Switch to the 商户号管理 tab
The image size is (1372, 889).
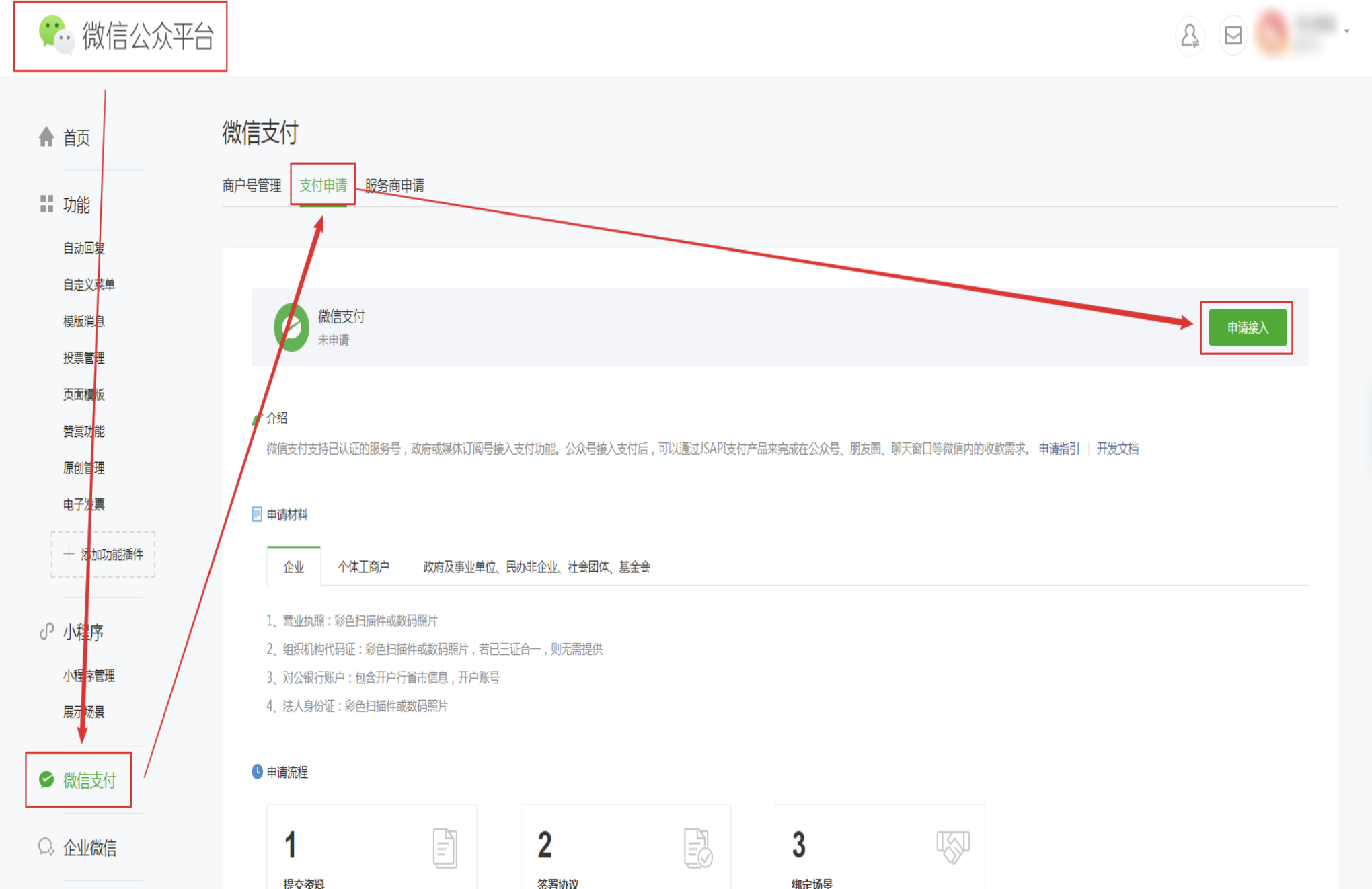(x=252, y=186)
